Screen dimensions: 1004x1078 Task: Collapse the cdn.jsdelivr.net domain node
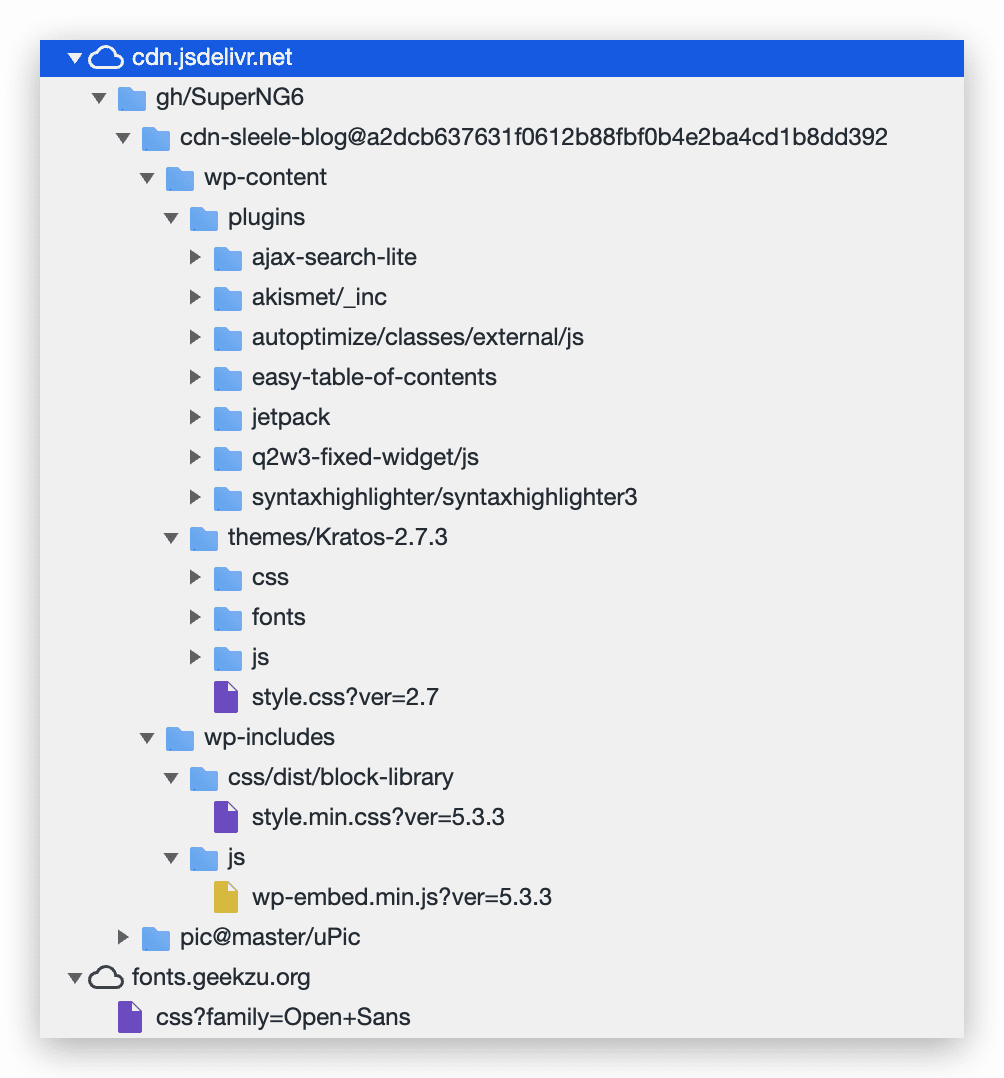(x=75, y=58)
